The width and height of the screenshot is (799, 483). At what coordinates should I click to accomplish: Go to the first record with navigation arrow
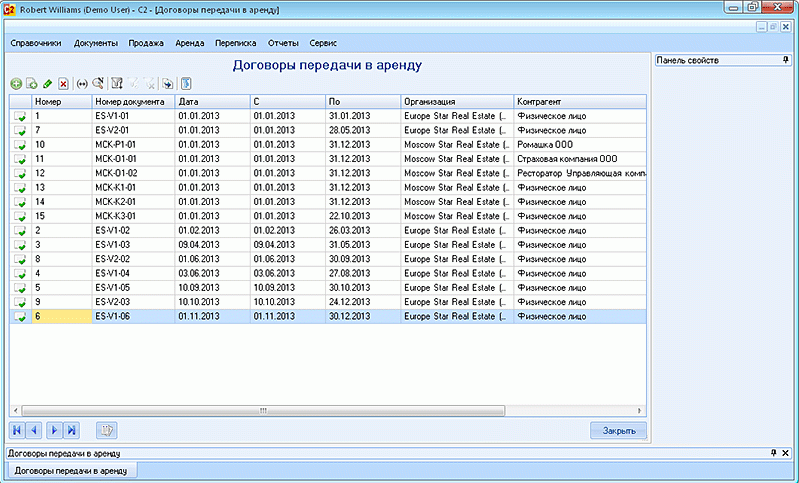point(17,430)
